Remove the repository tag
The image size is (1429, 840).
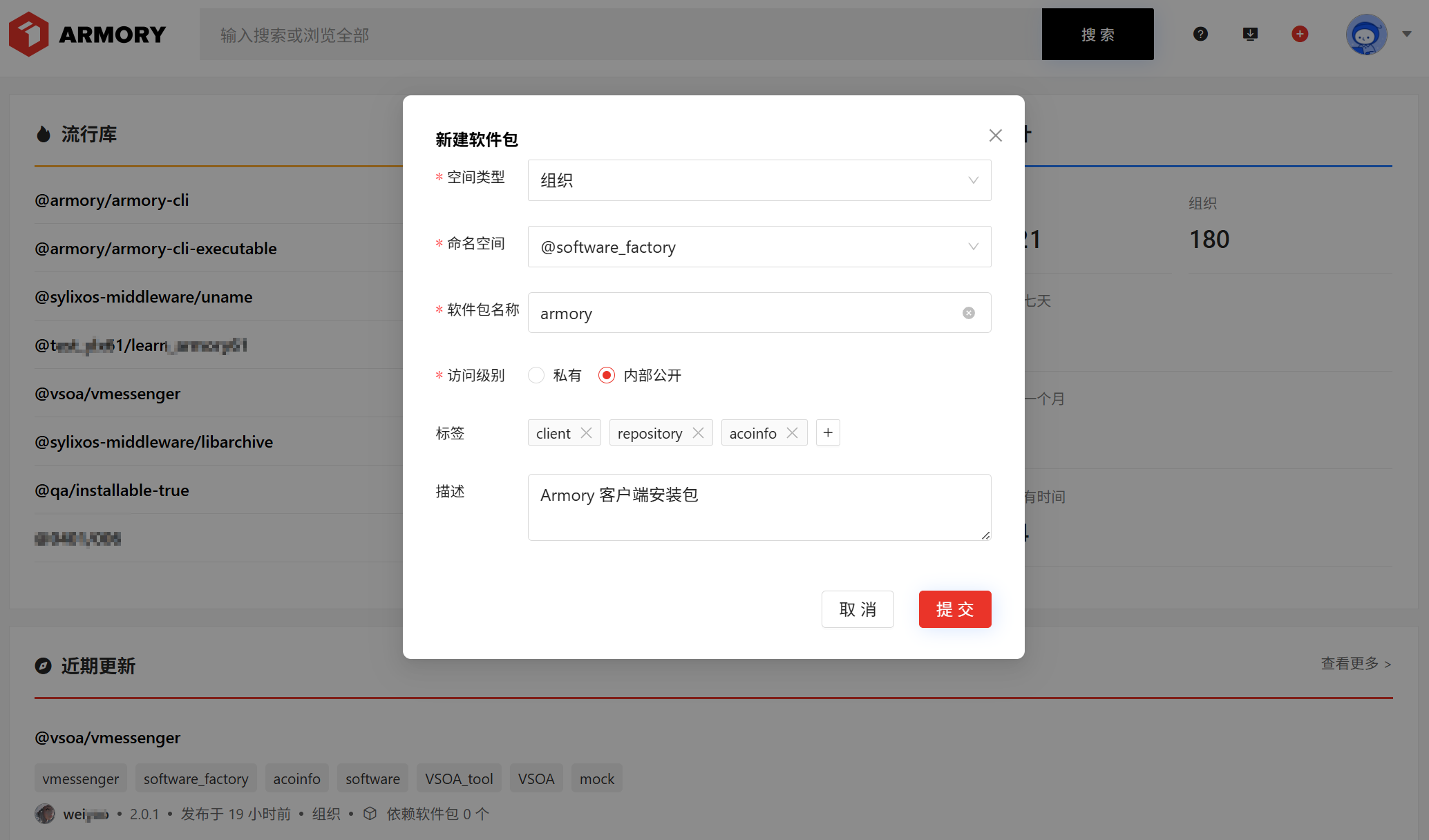pyautogui.click(x=698, y=432)
